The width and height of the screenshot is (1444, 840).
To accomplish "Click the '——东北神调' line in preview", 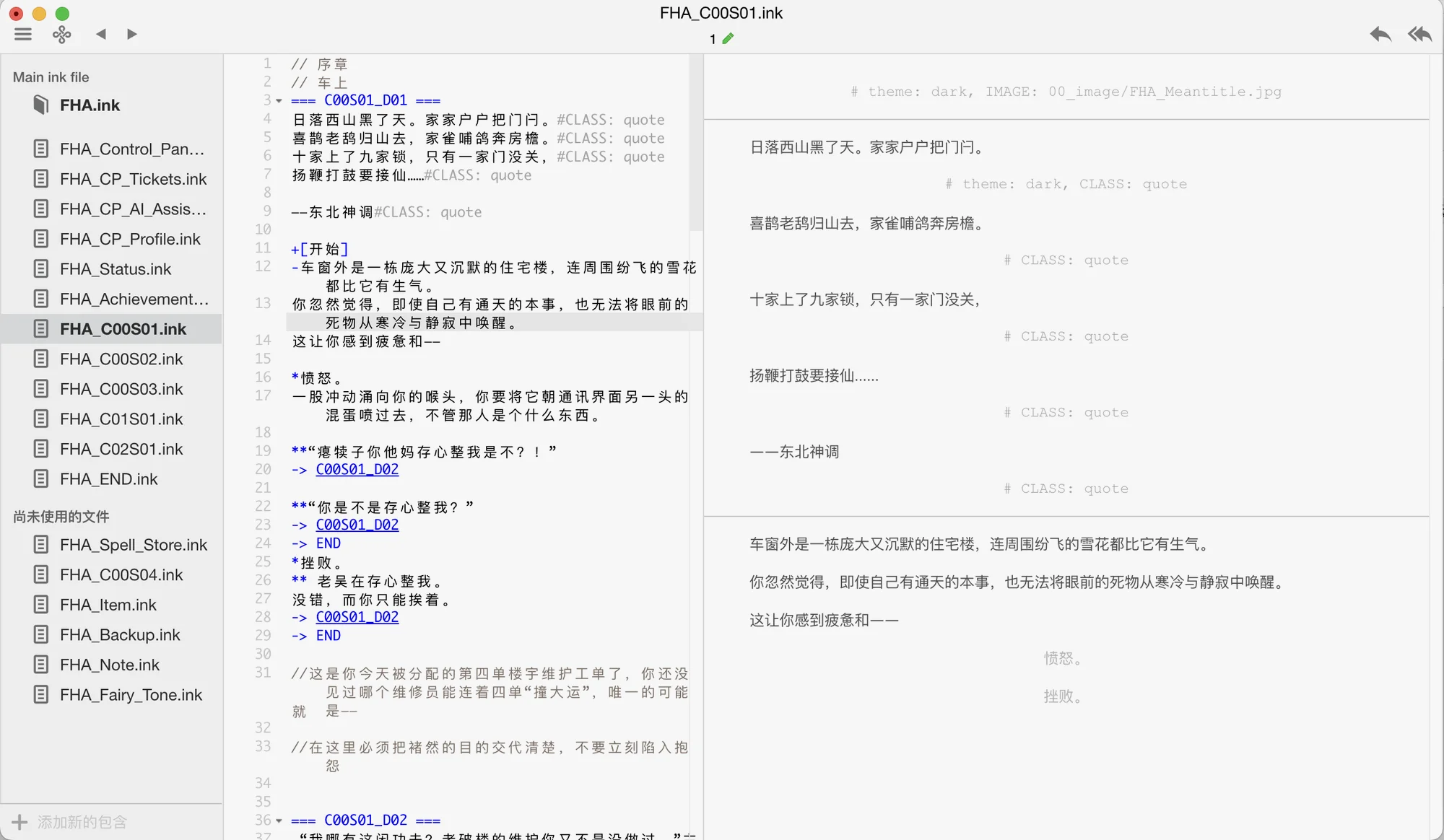I will click(794, 452).
